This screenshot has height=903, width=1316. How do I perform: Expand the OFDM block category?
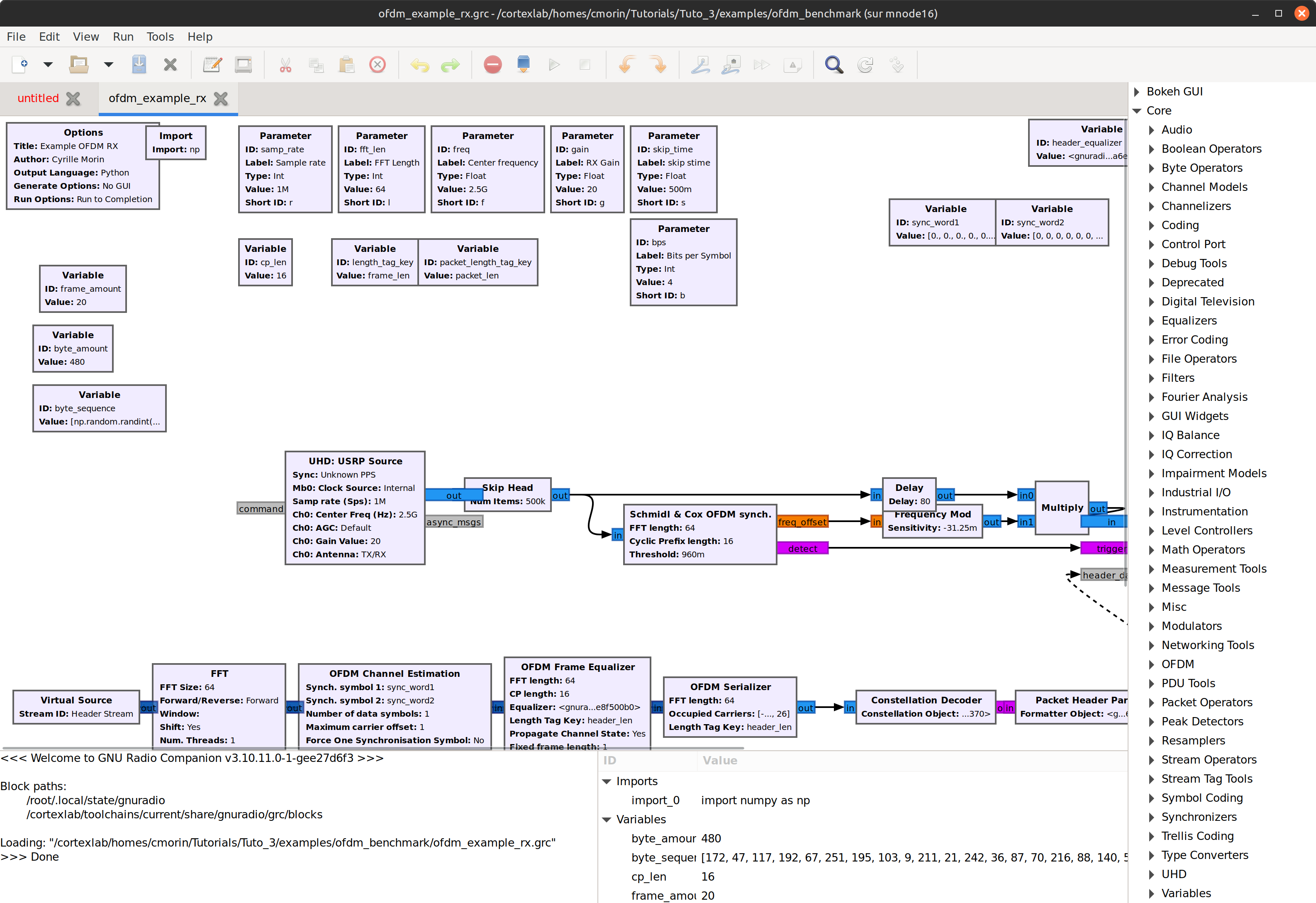1151,664
